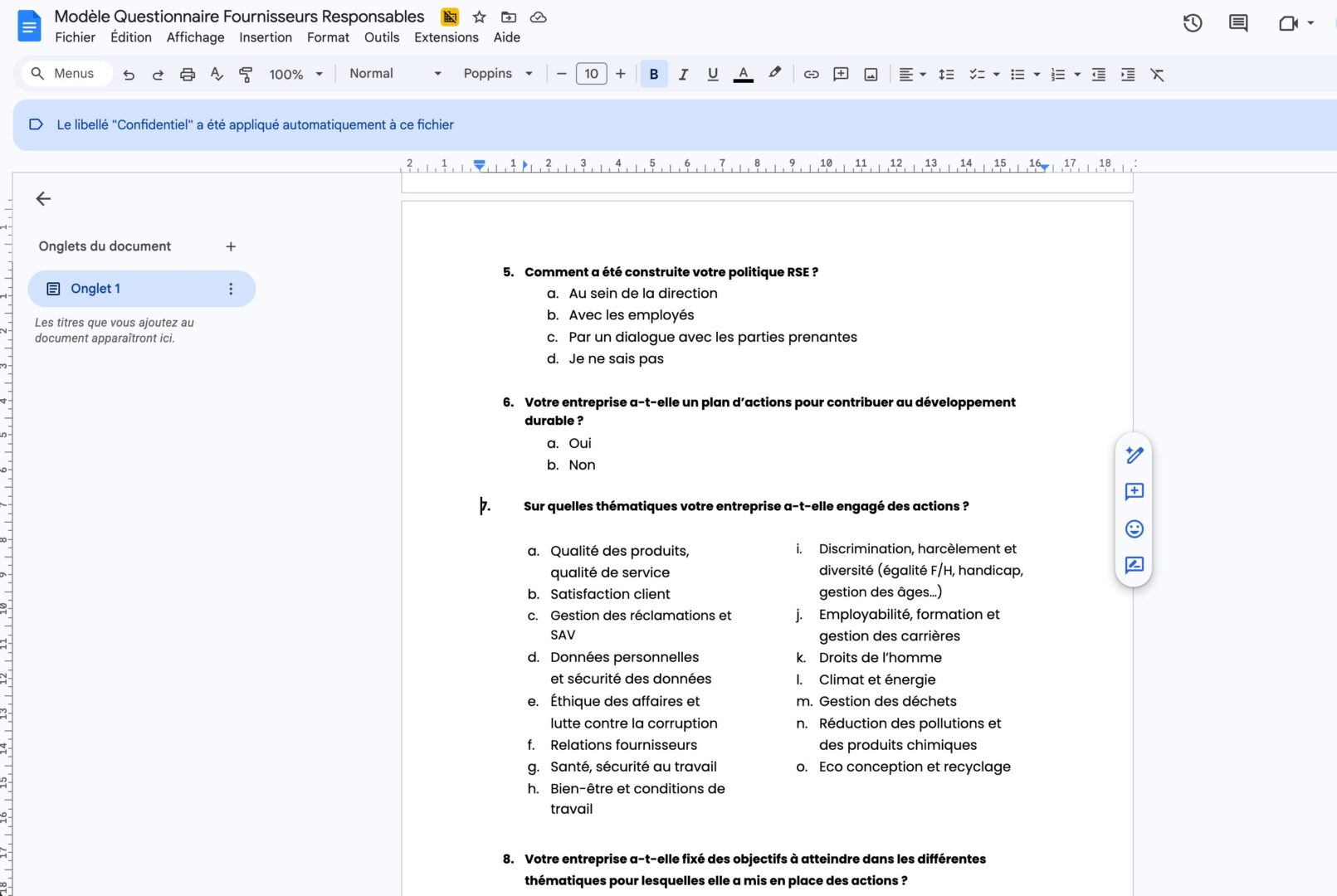Open paragraph style Normal dropdown
The image size is (1337, 896).
(x=395, y=74)
